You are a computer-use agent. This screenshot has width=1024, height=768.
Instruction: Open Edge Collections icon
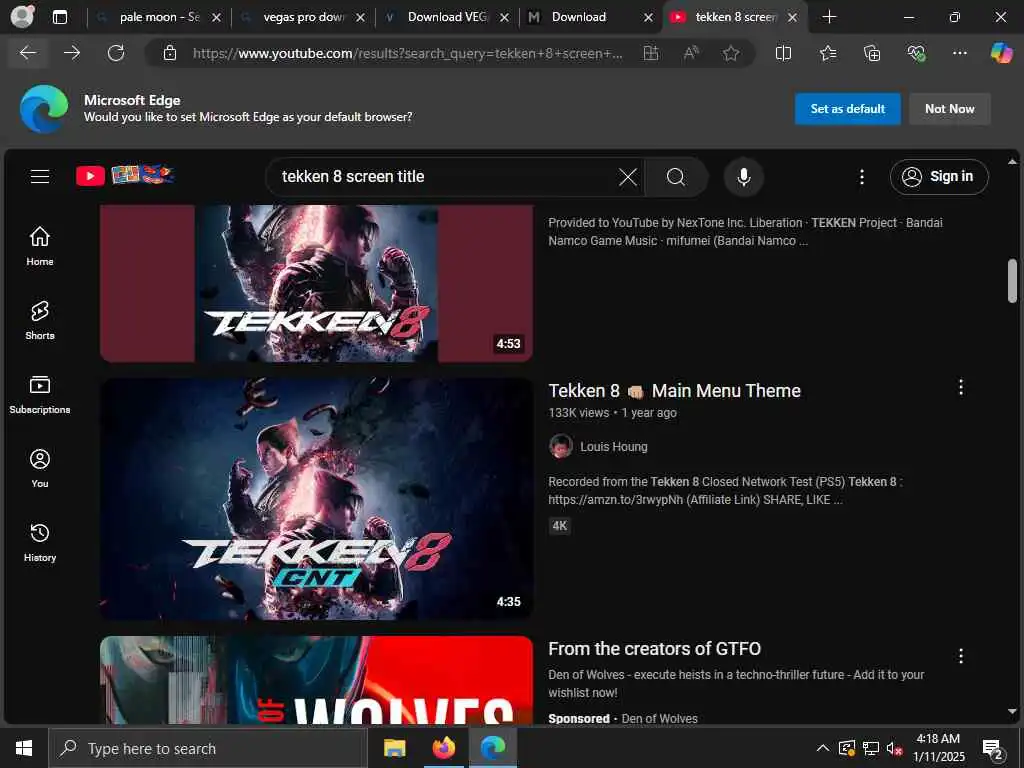click(x=872, y=53)
